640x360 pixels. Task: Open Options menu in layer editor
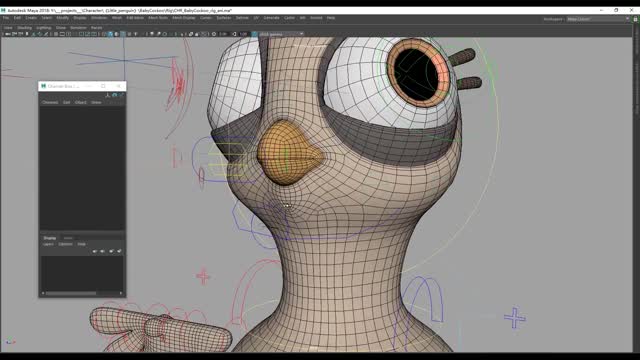click(x=65, y=244)
